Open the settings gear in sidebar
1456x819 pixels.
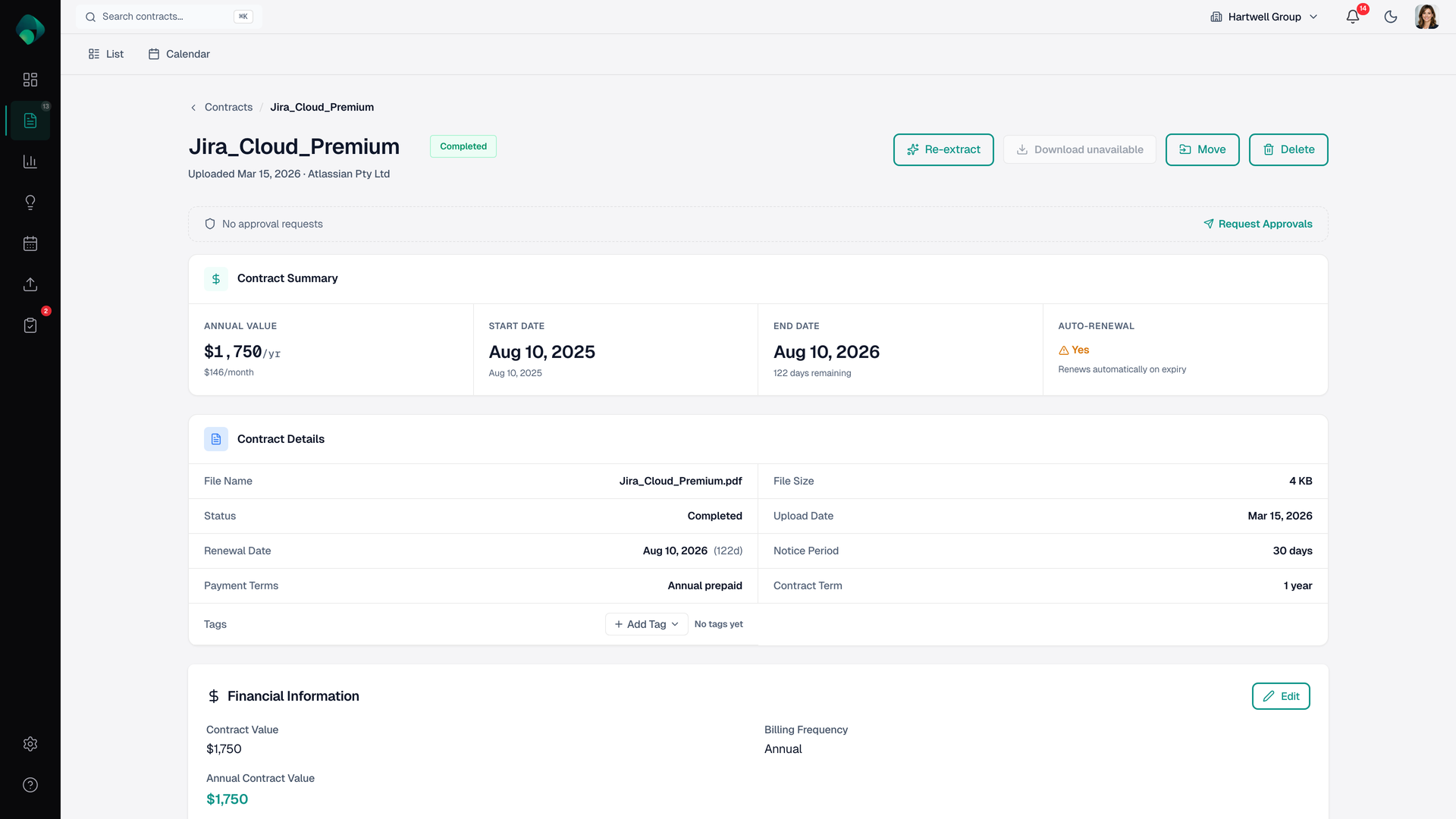pyautogui.click(x=30, y=744)
